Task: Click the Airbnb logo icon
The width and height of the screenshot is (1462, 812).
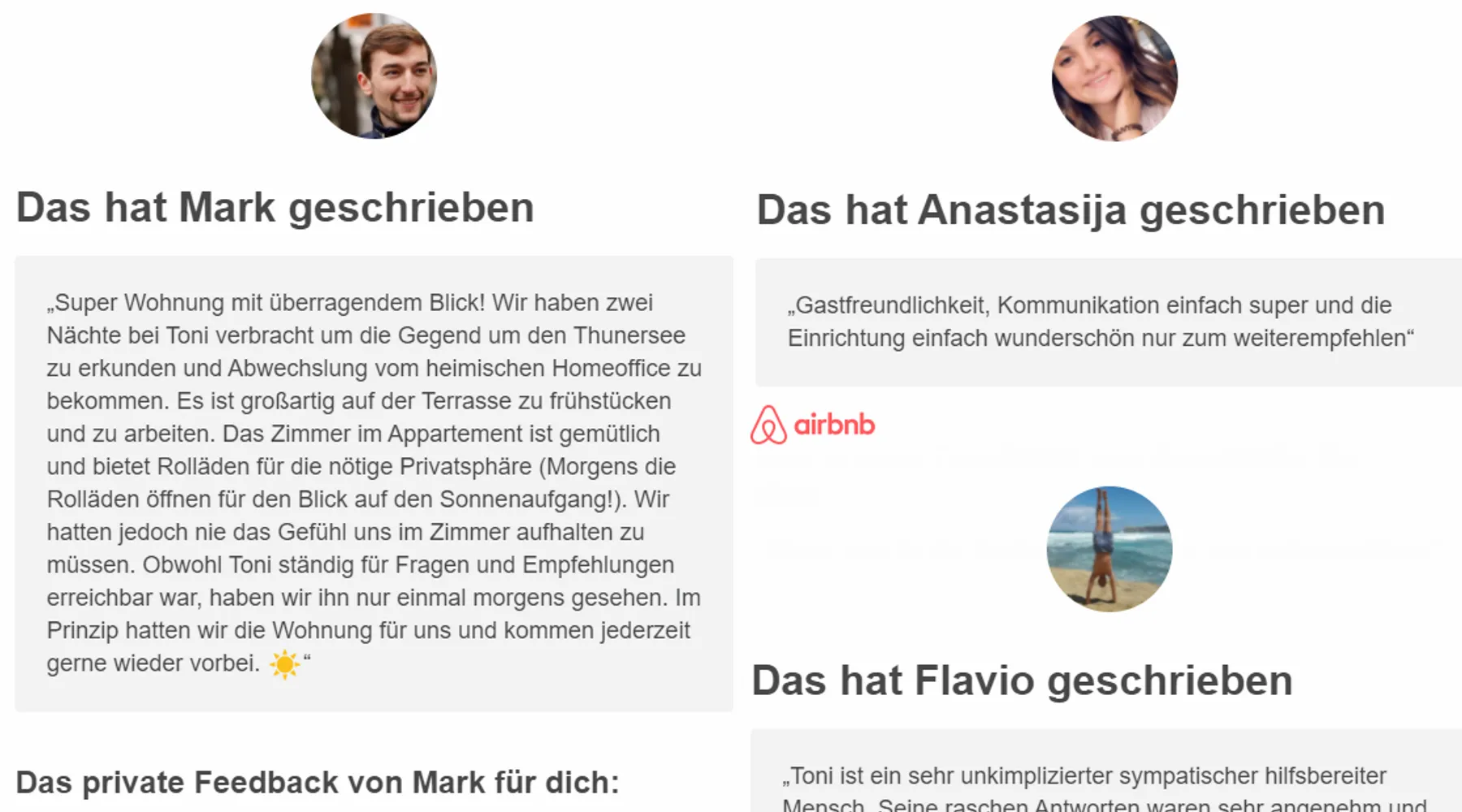Action: point(768,425)
